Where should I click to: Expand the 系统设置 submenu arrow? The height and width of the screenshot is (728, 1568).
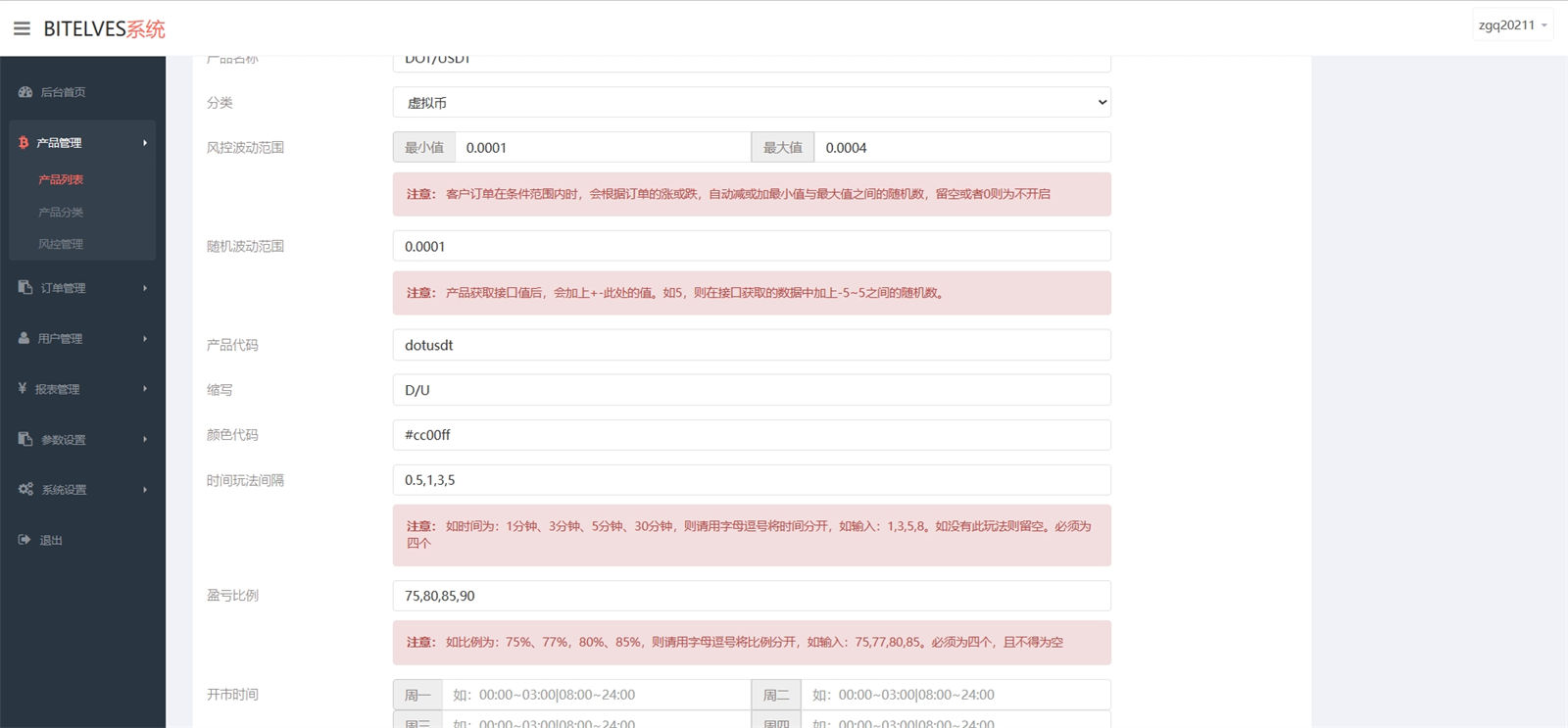click(145, 490)
